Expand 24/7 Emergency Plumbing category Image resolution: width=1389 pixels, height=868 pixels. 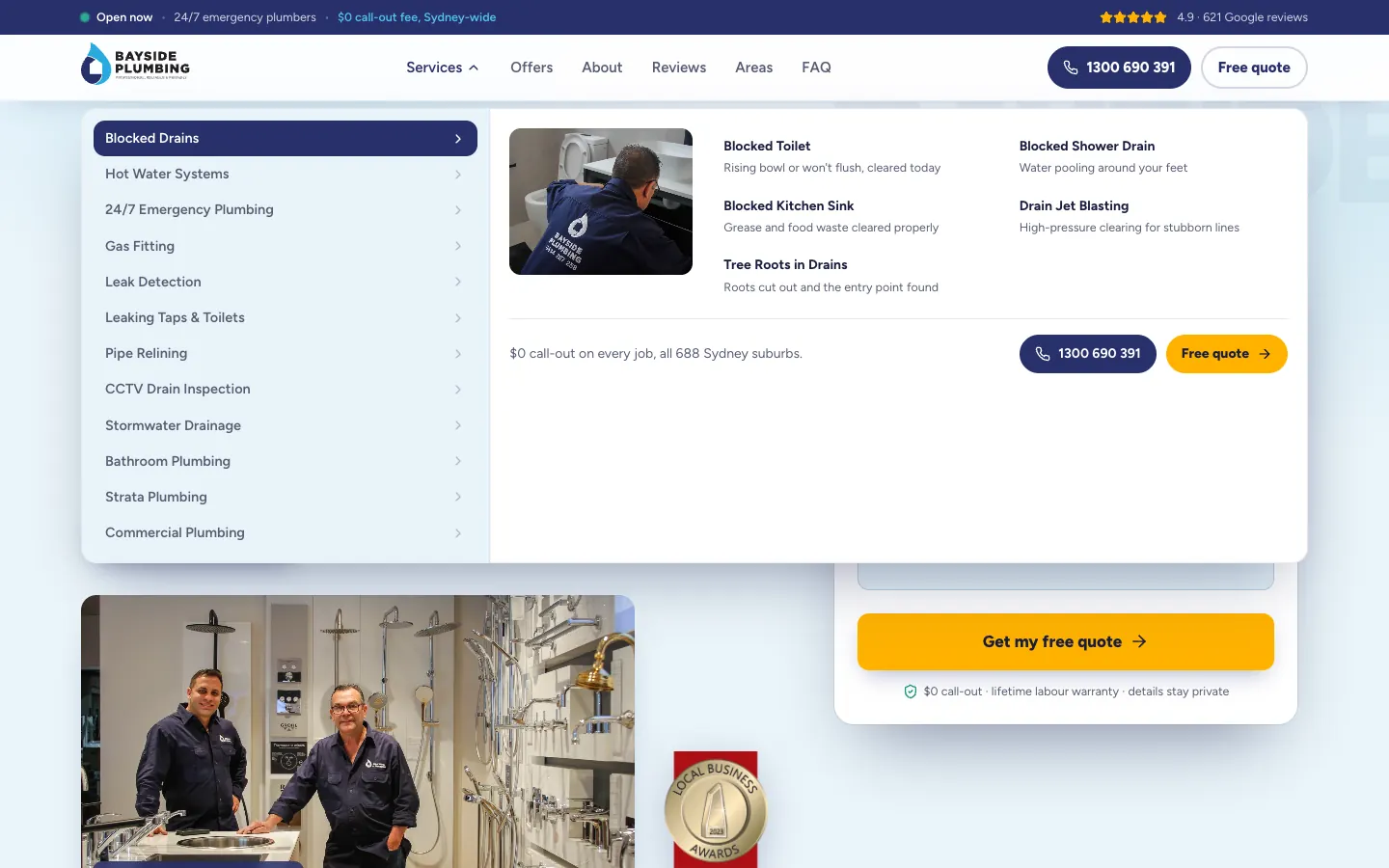[286, 209]
